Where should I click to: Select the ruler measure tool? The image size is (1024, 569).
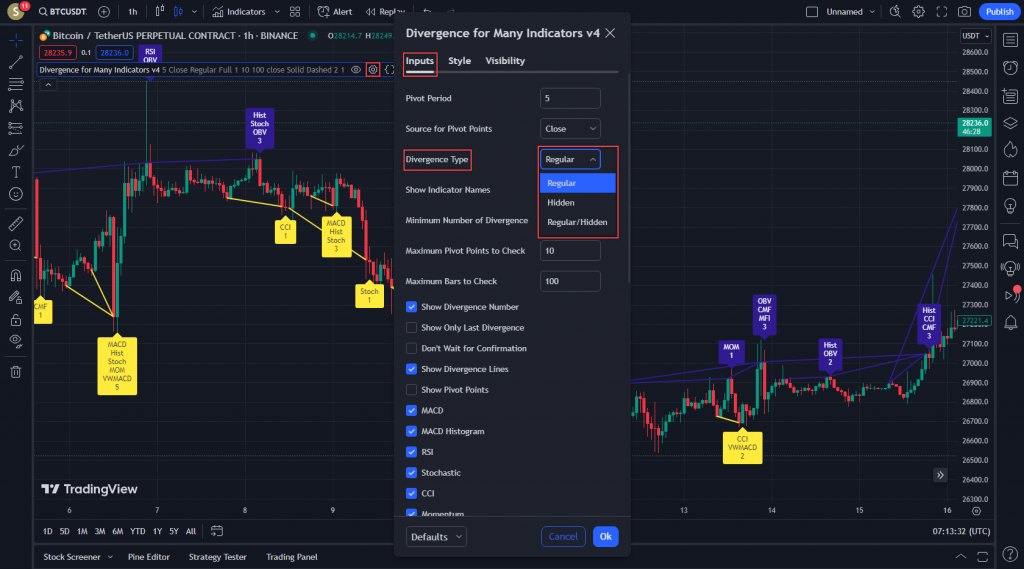(16, 224)
